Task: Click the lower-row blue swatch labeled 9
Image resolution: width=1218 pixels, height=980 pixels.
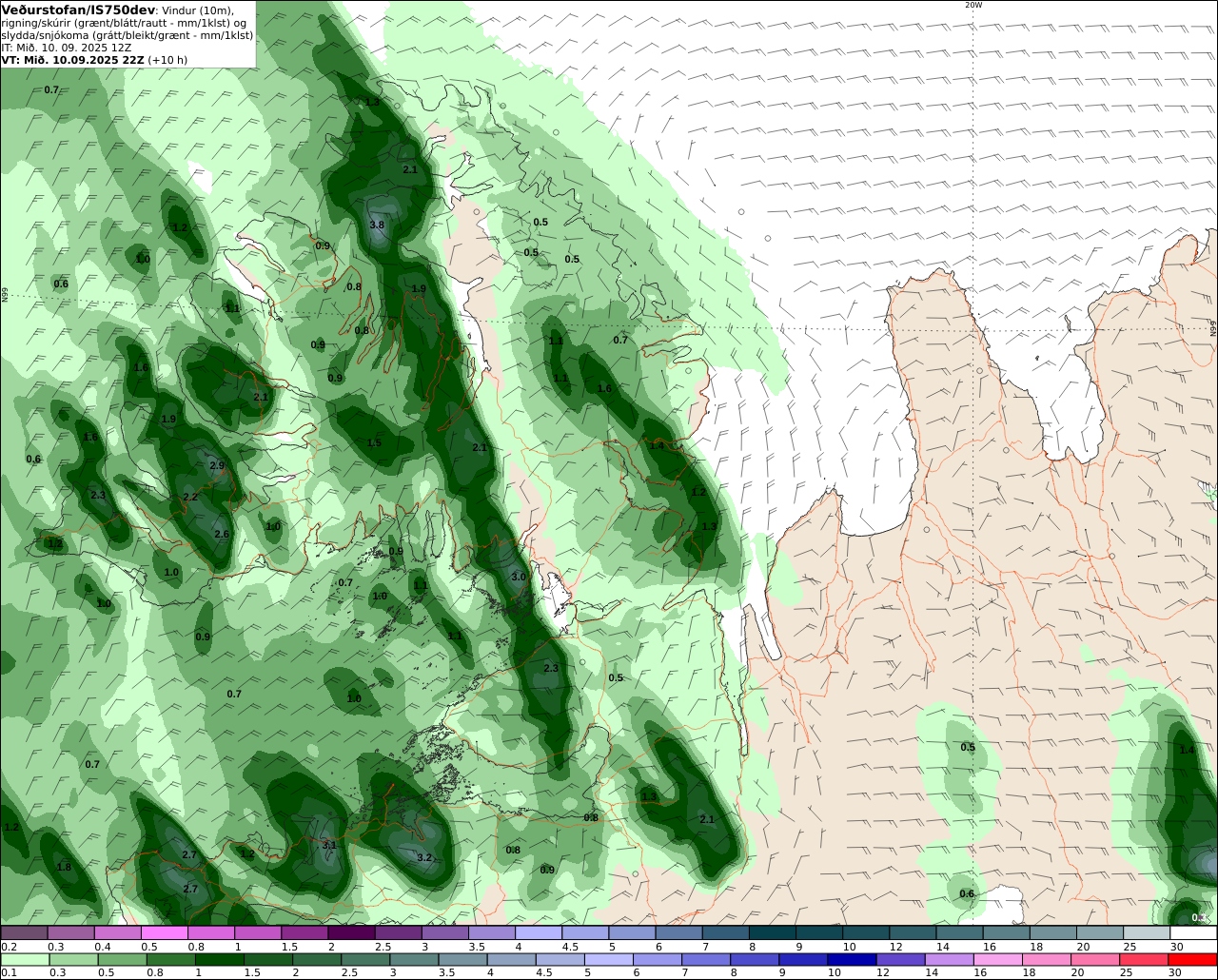Action: (803, 959)
